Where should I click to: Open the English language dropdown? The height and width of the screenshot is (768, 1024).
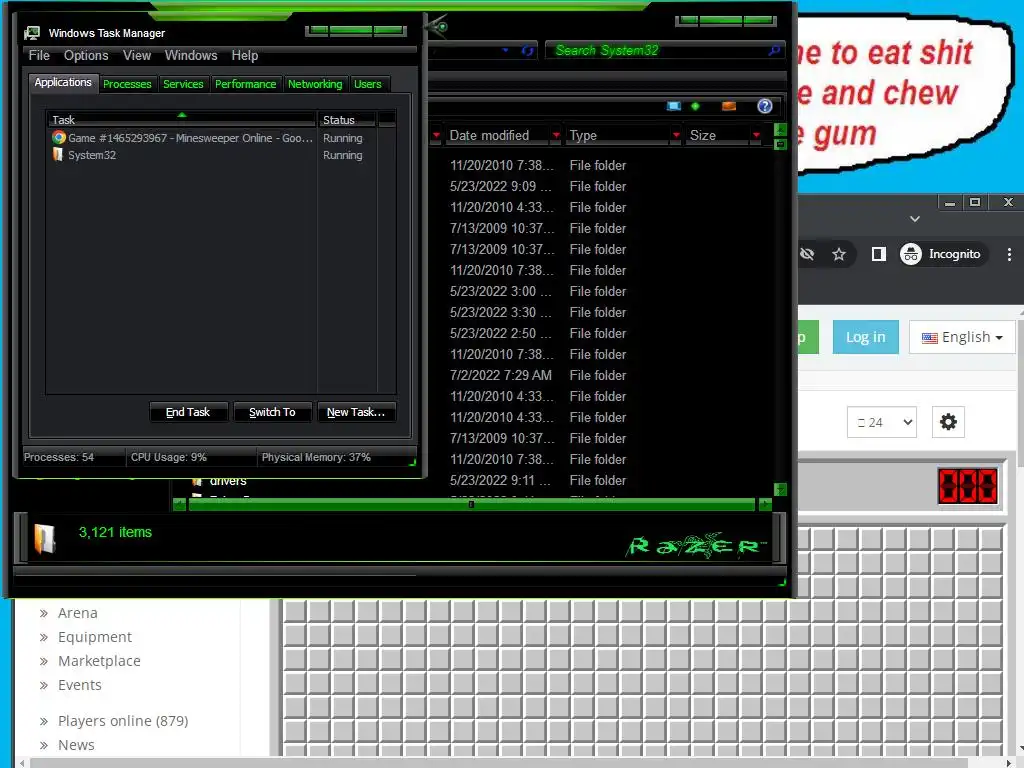click(962, 337)
